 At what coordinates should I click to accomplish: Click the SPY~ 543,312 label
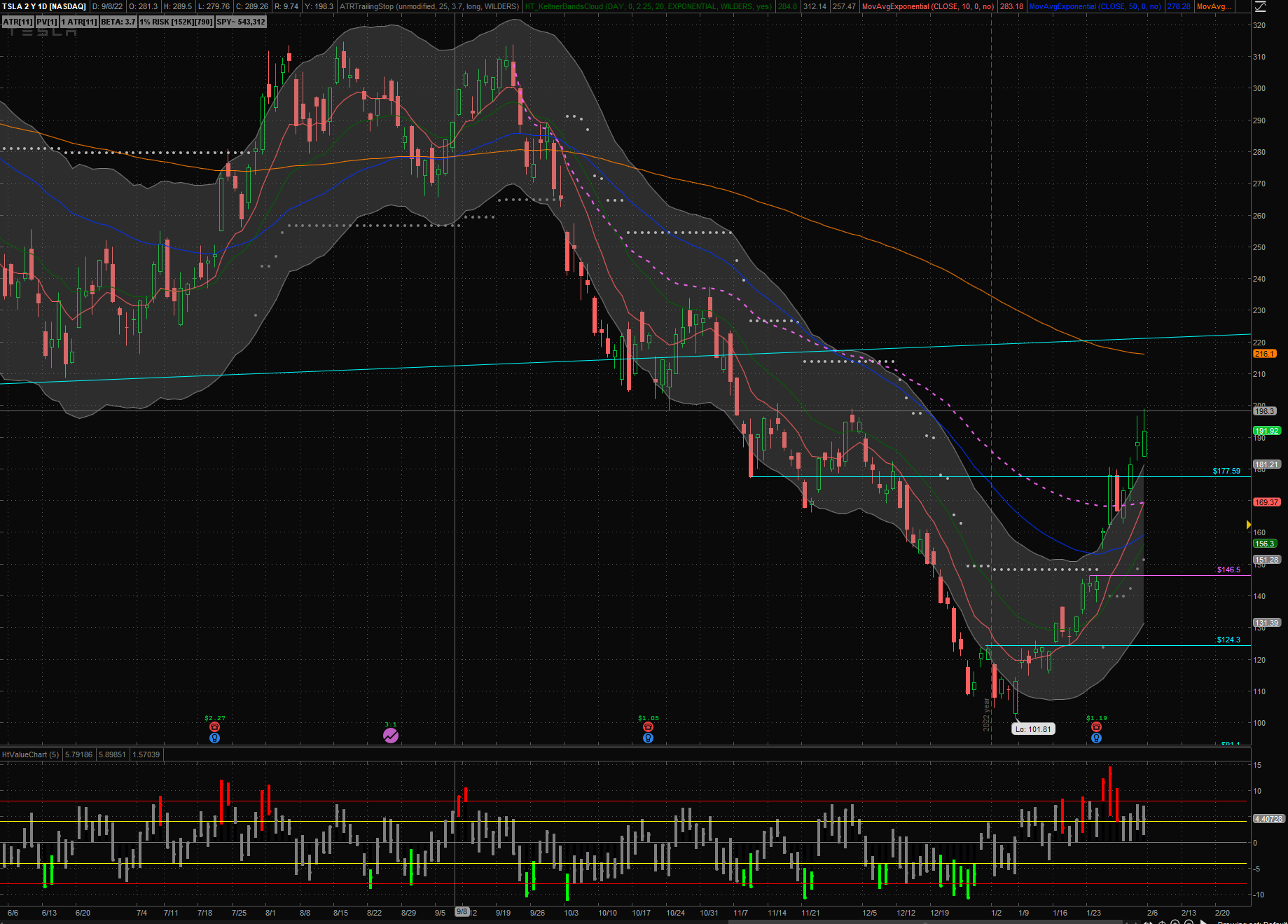pos(241,22)
